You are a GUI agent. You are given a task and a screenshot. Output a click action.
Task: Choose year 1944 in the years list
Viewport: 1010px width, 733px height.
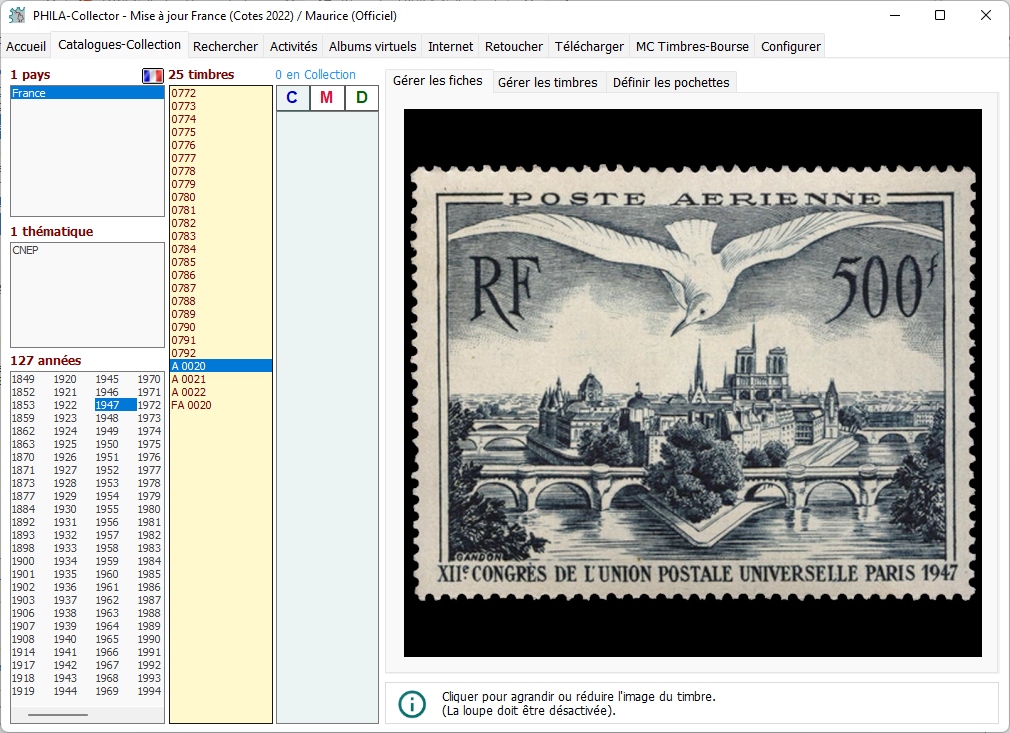pyautogui.click(x=65, y=691)
